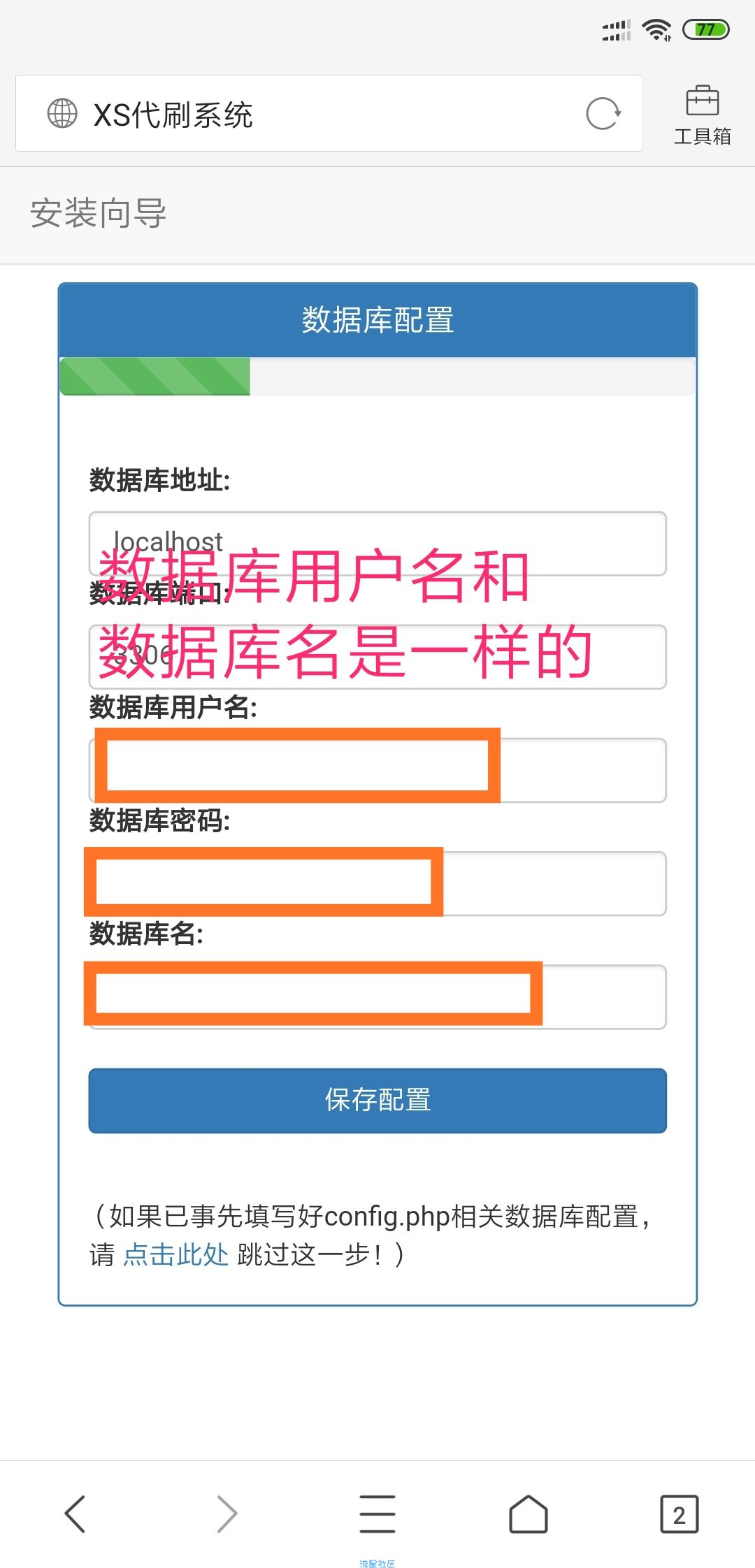
Task: Select the 数据库用户名 input field
Action: (x=377, y=770)
